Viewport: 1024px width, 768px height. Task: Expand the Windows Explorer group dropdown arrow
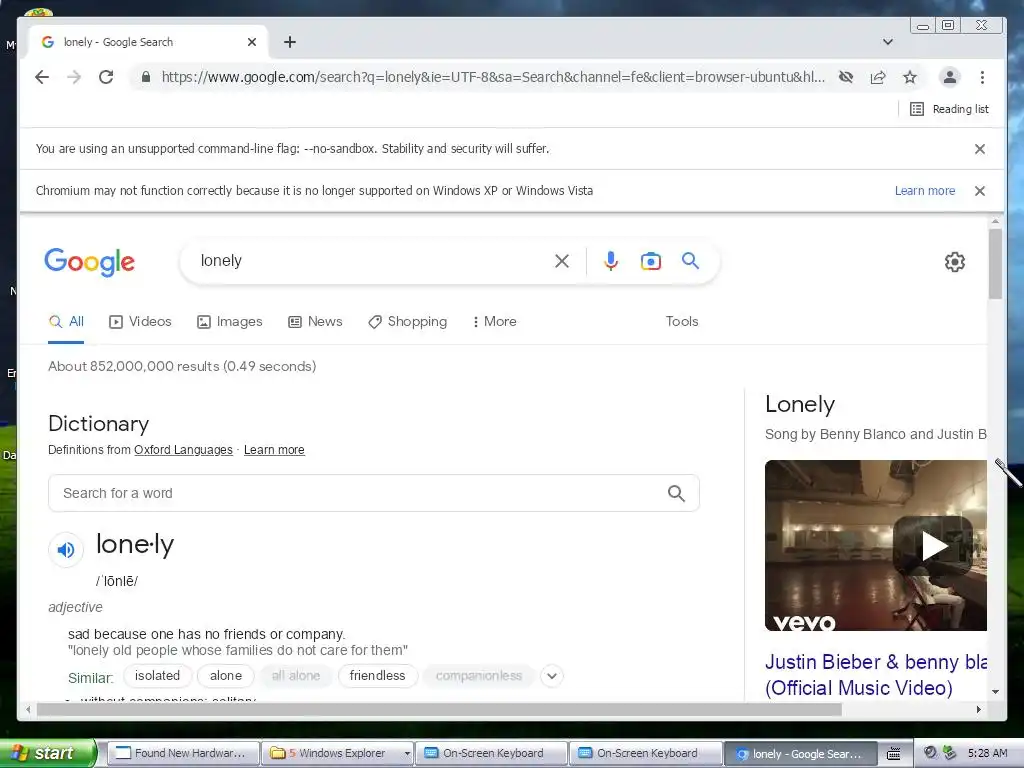coord(407,753)
